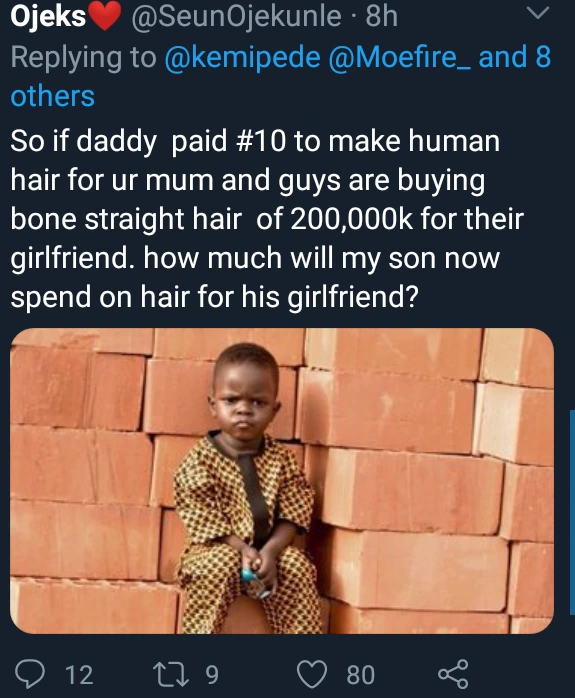The width and height of the screenshot is (575, 698).
Task: Tap the retweet count 9
Action: 212,674
